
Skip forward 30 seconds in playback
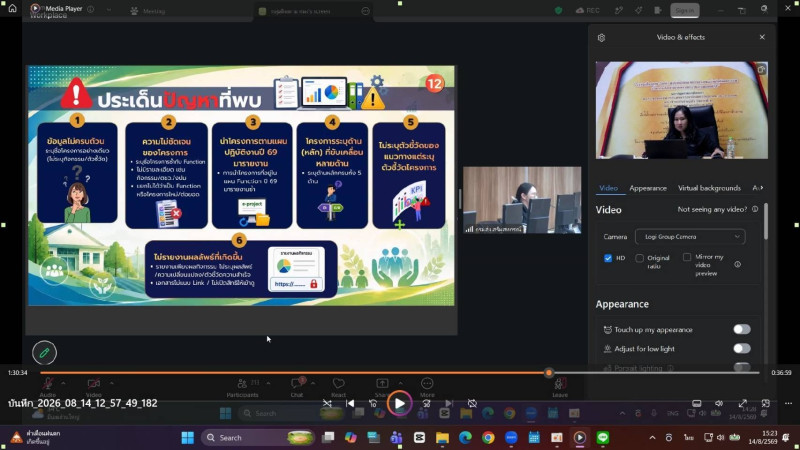tap(427, 404)
